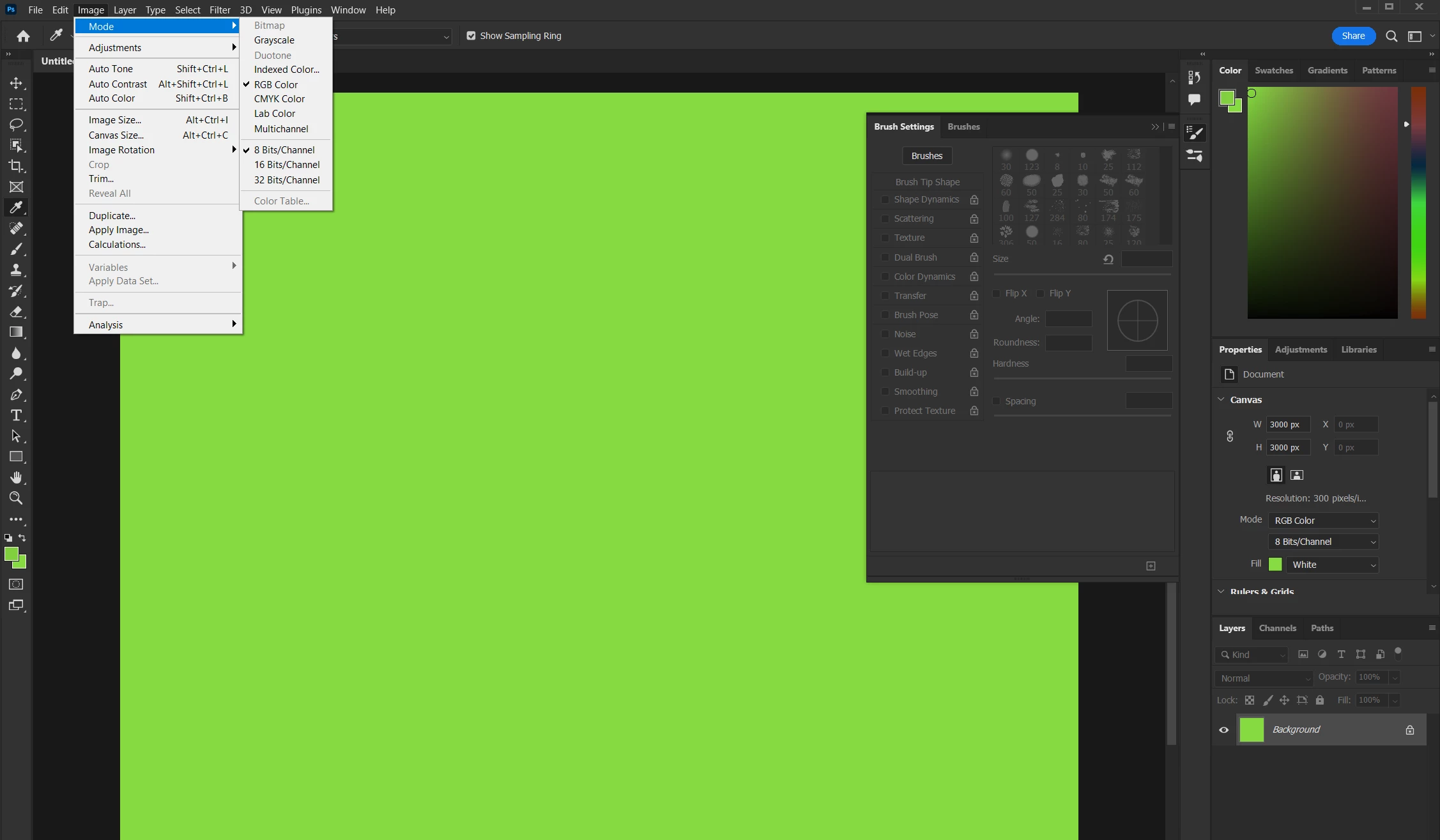Click the canvas width input field
Screen dimensions: 1440x840
click(x=1288, y=424)
